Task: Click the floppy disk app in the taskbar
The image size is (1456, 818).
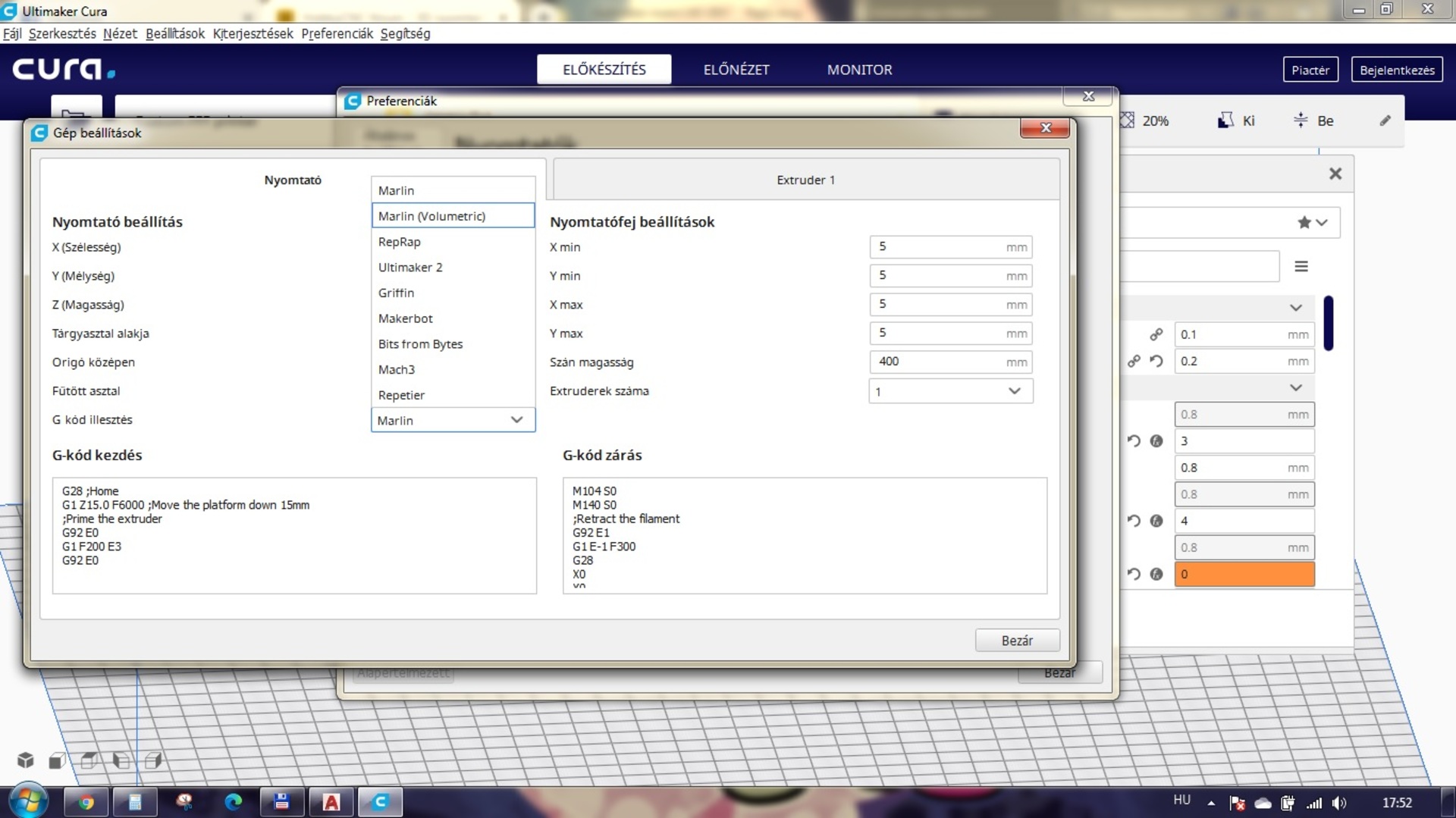Action: tap(282, 802)
